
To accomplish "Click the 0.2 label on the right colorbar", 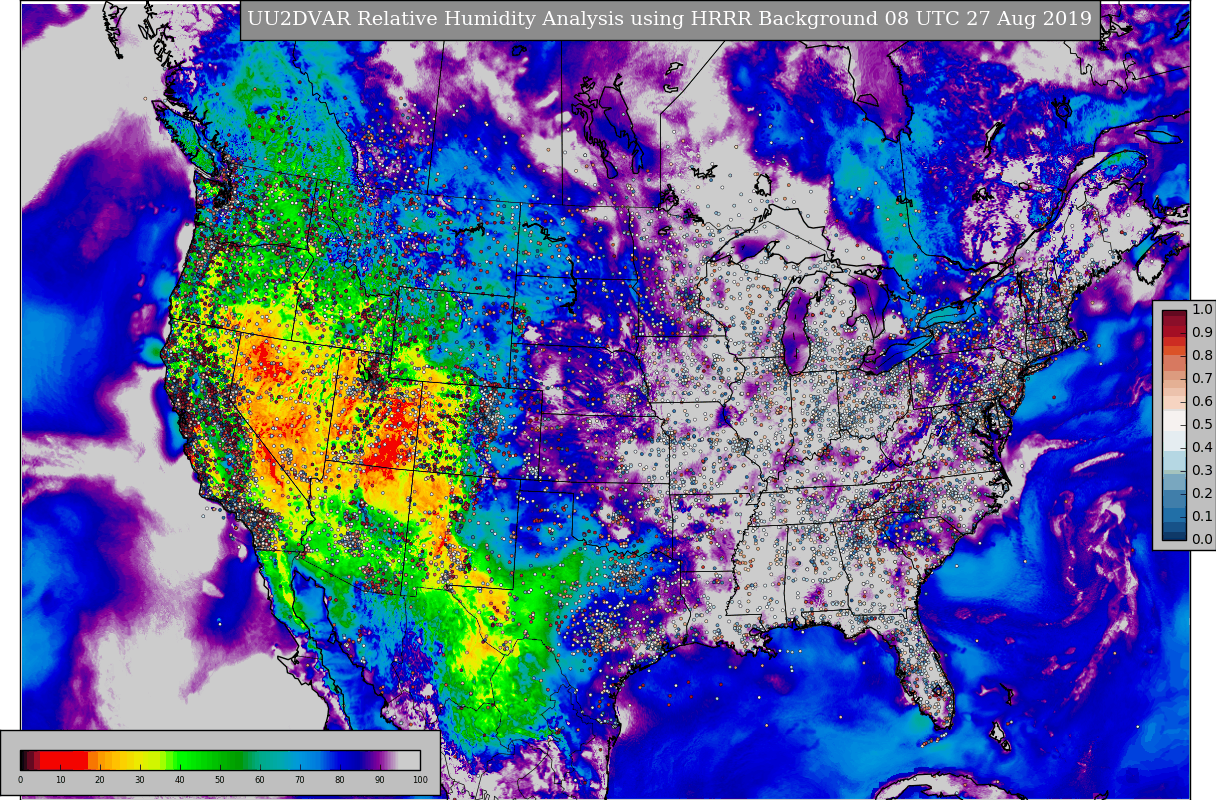I will click(1202, 494).
